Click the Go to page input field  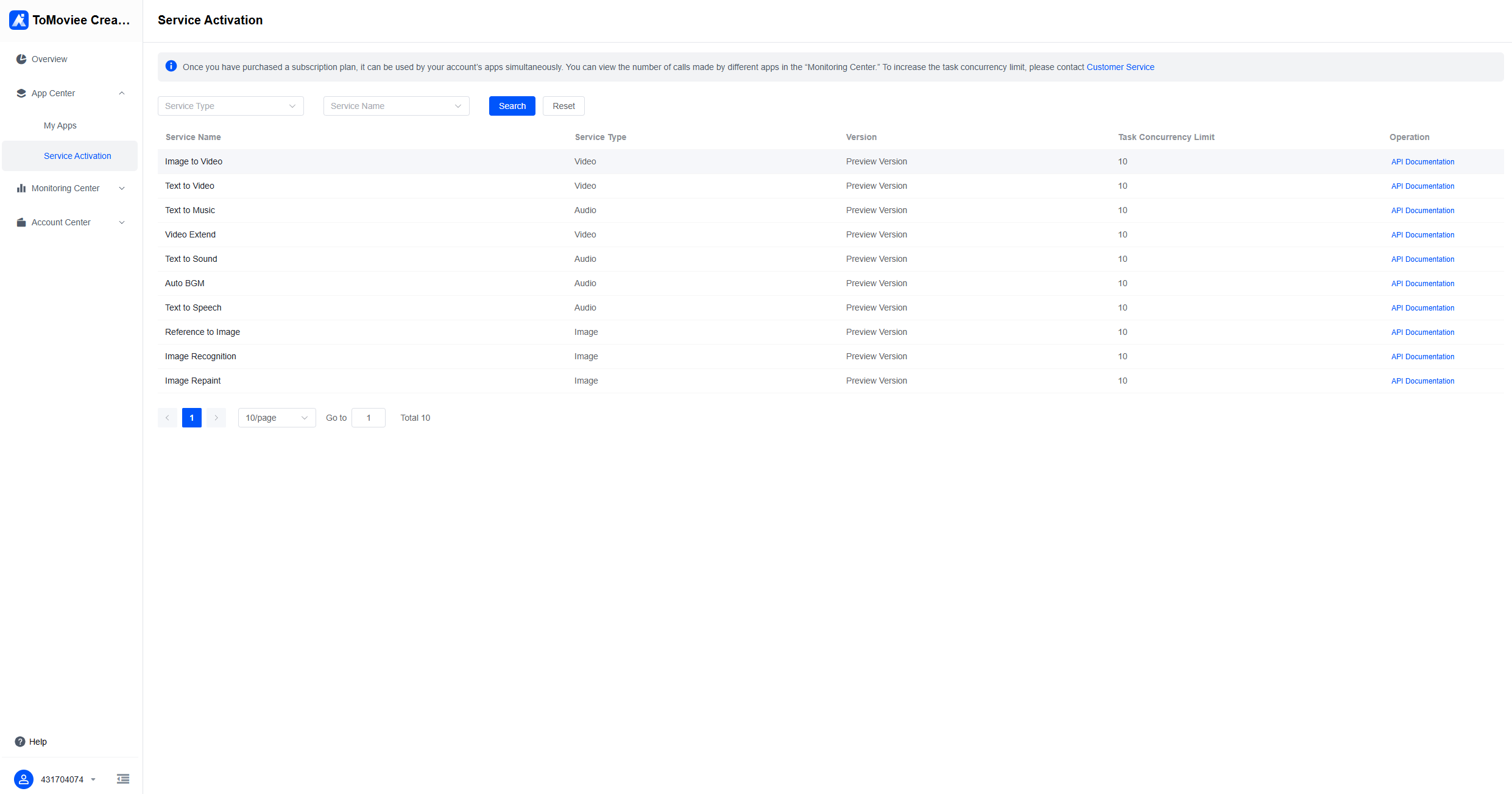pyautogui.click(x=369, y=418)
